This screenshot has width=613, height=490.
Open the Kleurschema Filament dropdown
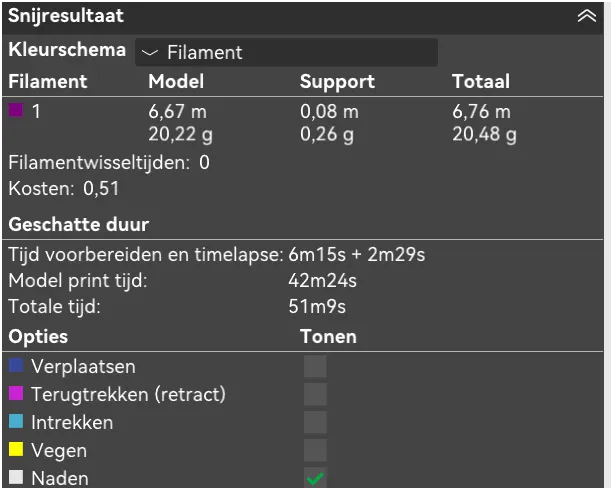click(x=286, y=52)
